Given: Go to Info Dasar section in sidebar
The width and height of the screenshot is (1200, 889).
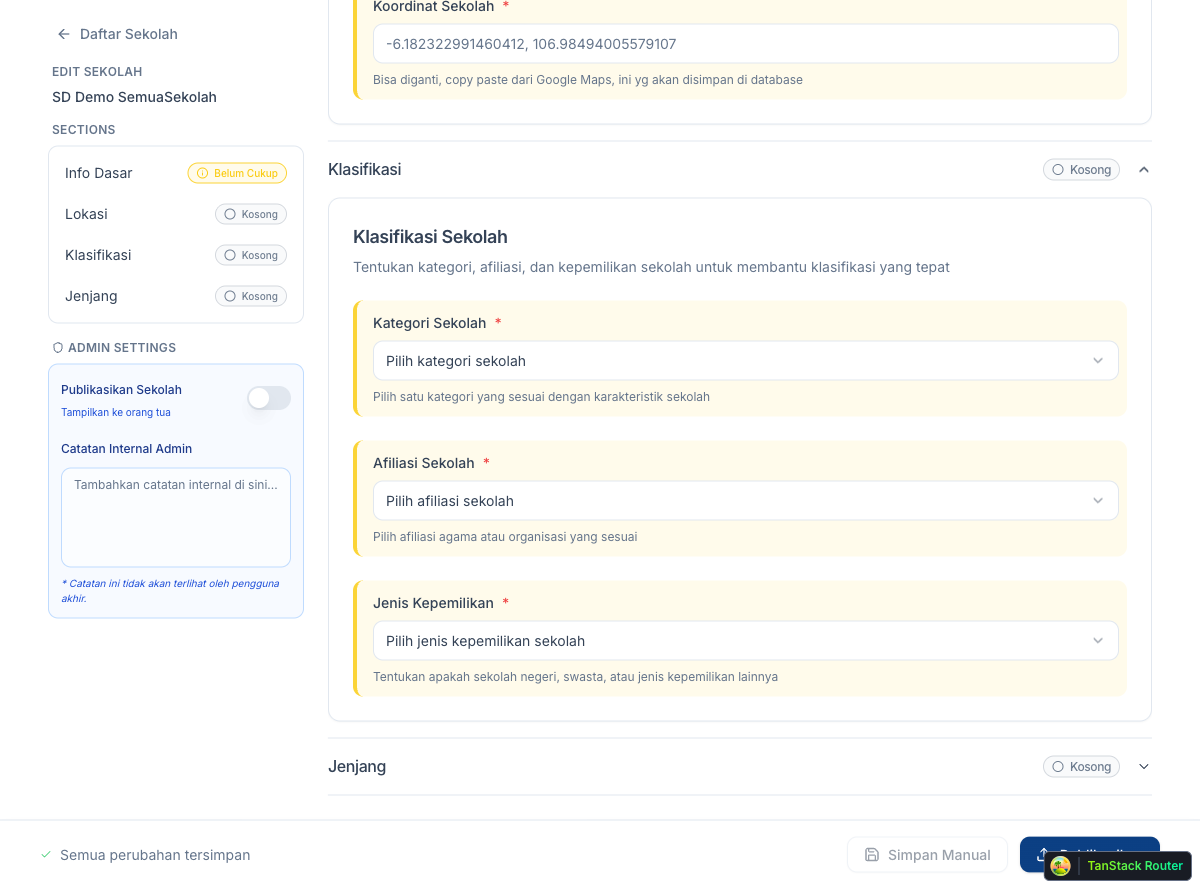Looking at the screenshot, I should [99, 173].
